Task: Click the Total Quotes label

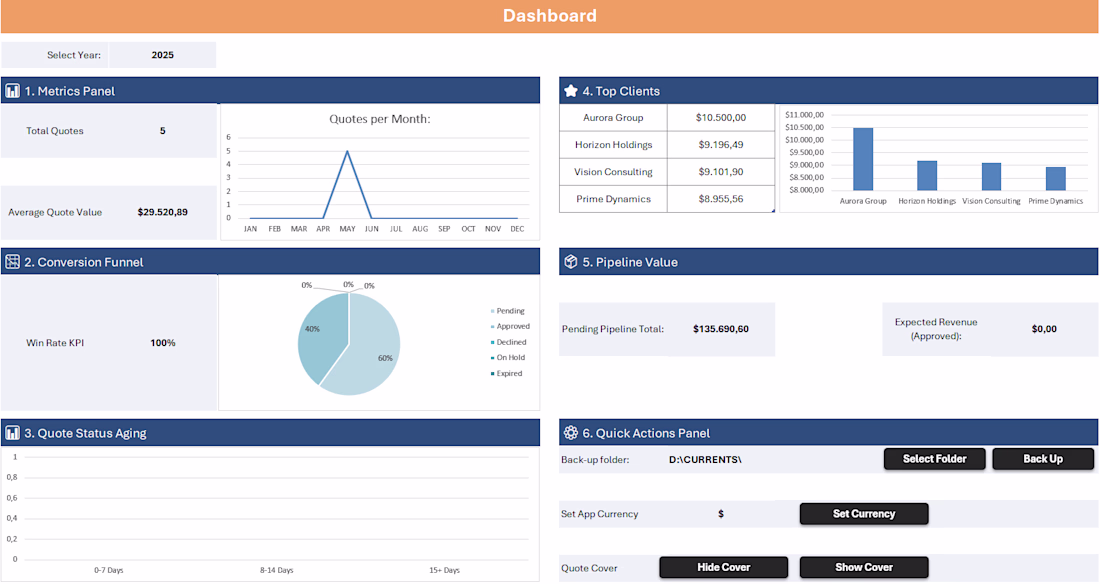Action: (x=55, y=131)
